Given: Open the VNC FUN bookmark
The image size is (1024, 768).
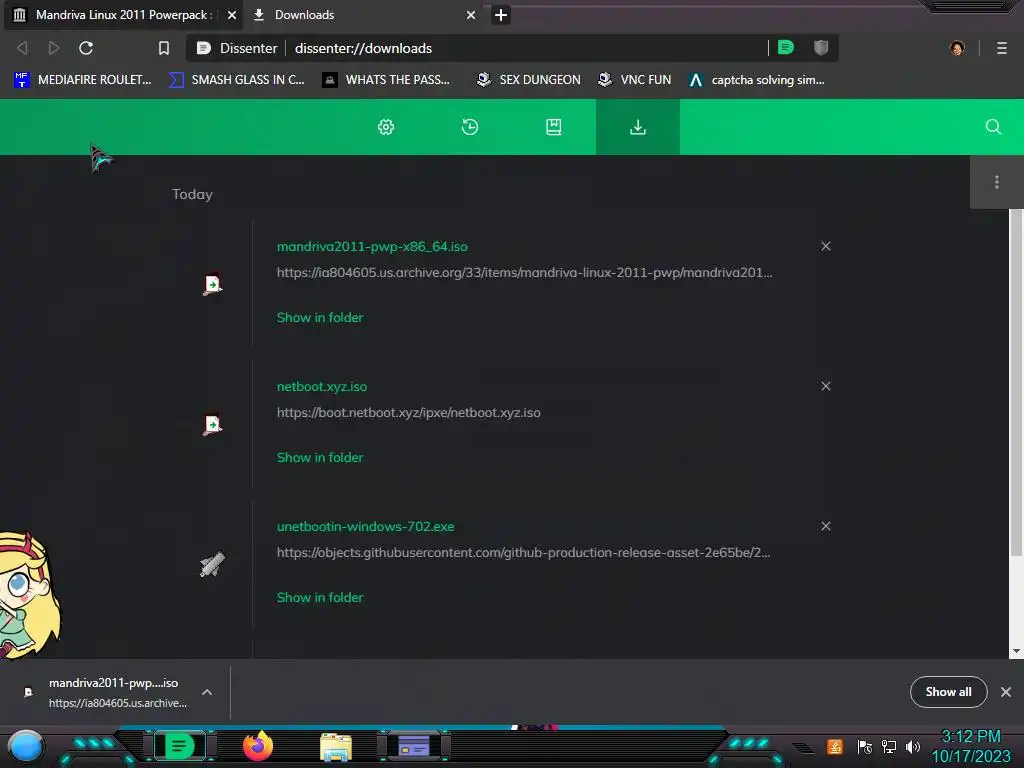Looking at the screenshot, I should click(635, 80).
